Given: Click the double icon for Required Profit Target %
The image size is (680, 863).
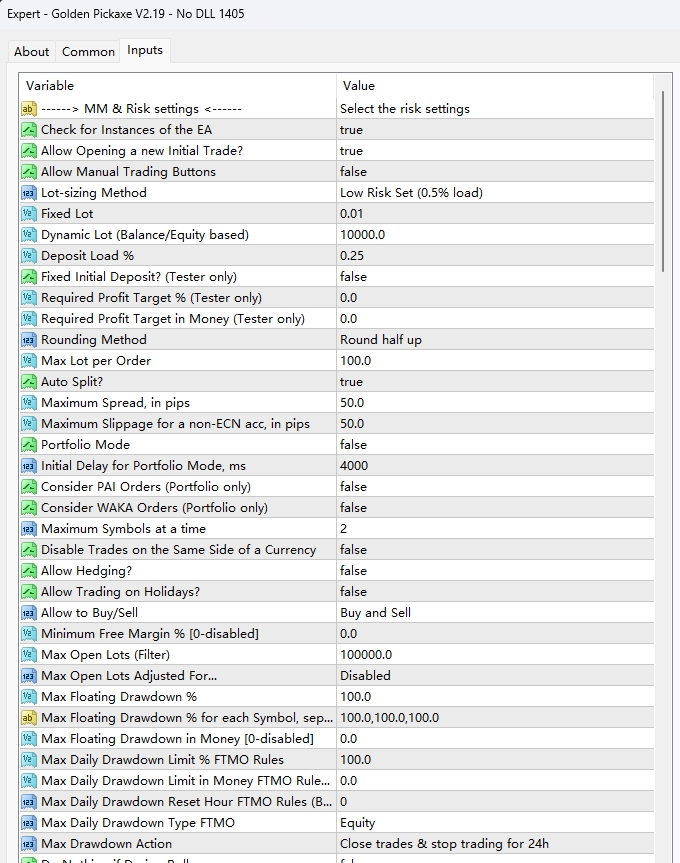Looking at the screenshot, I should tap(29, 298).
